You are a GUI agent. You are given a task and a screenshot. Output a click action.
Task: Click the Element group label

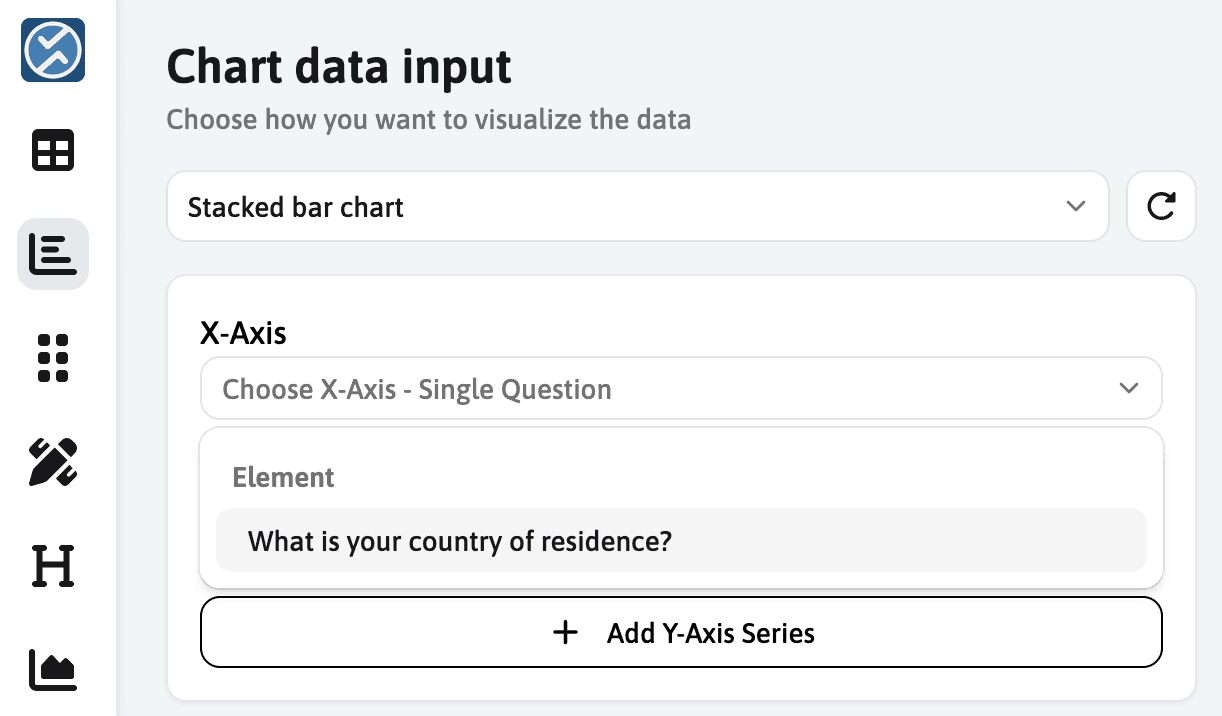click(x=283, y=477)
